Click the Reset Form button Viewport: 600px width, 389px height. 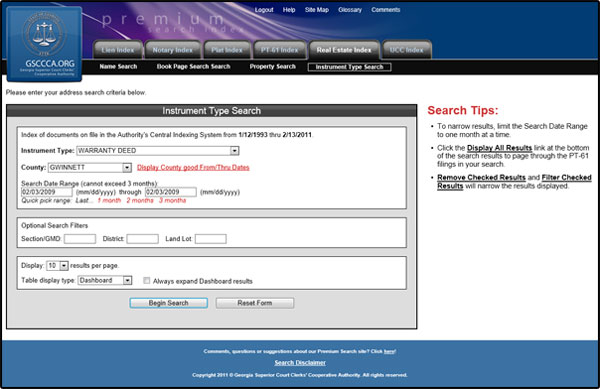255,303
